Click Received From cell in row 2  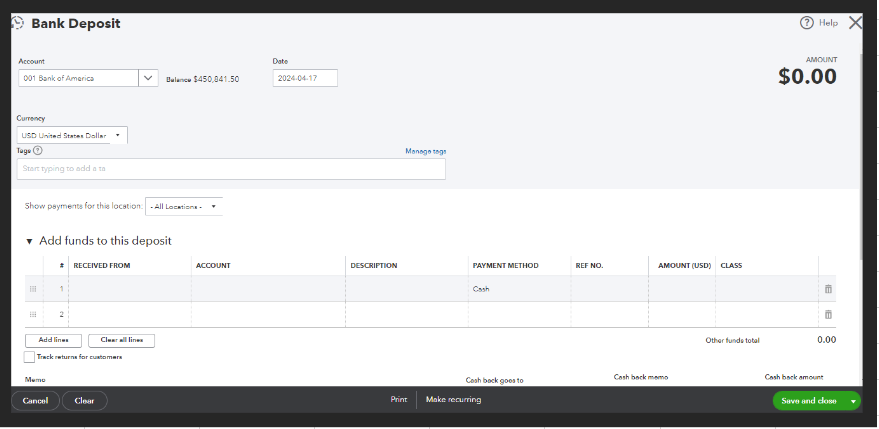130,315
